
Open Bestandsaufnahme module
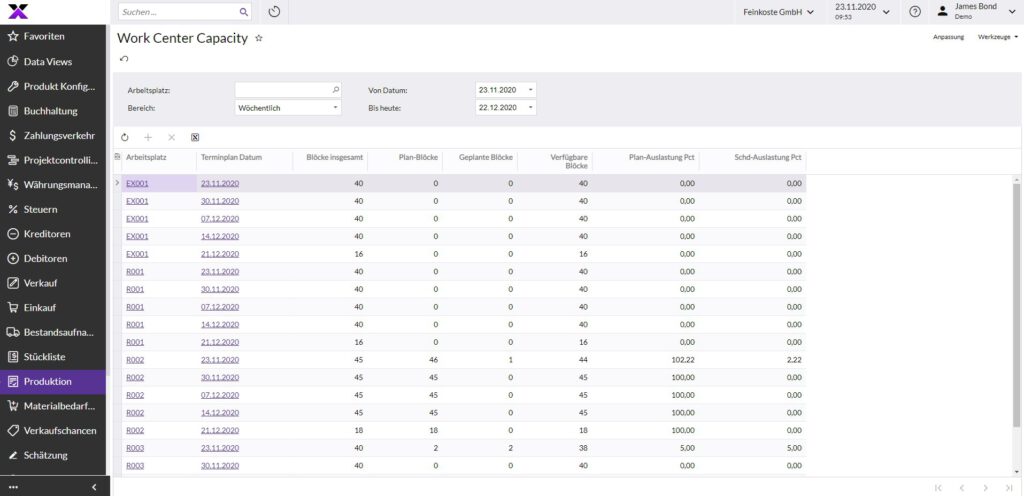click(53, 332)
